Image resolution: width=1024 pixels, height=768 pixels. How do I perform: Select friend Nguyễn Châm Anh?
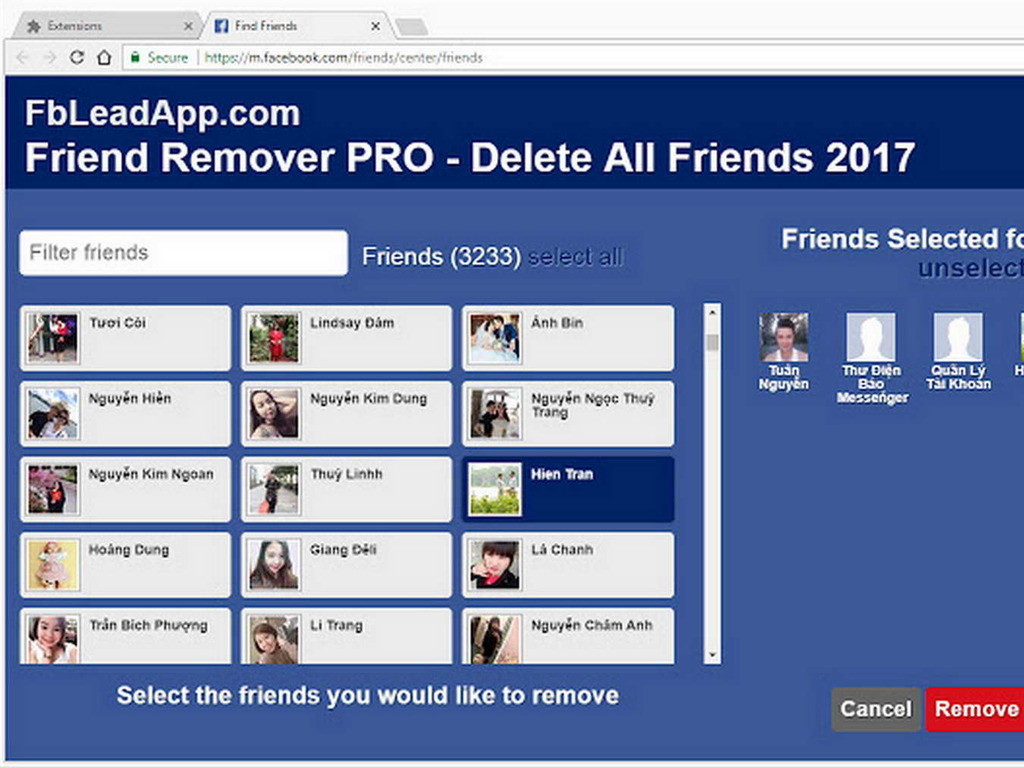(x=568, y=636)
